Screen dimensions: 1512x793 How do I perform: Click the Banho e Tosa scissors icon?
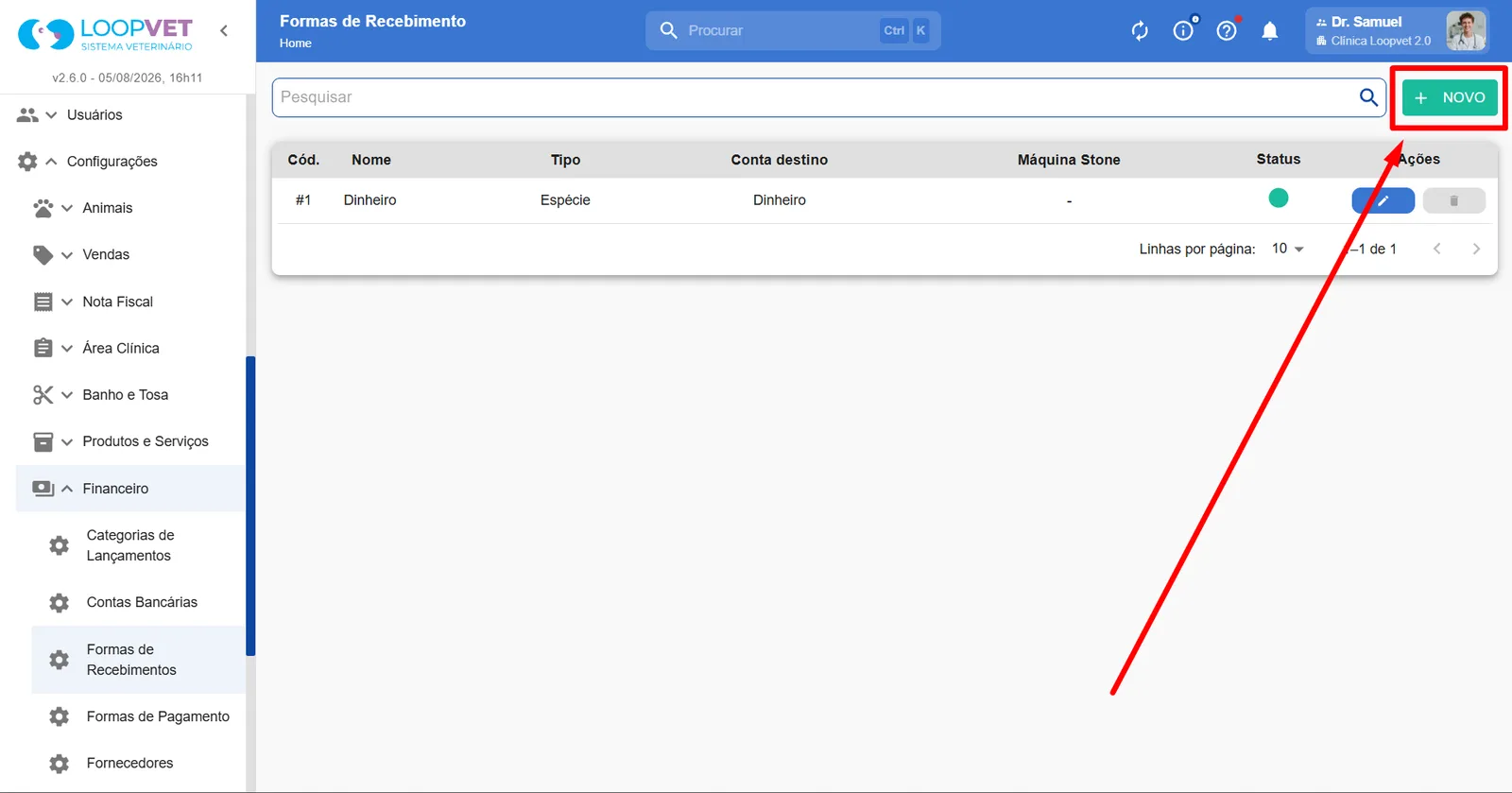(x=43, y=395)
